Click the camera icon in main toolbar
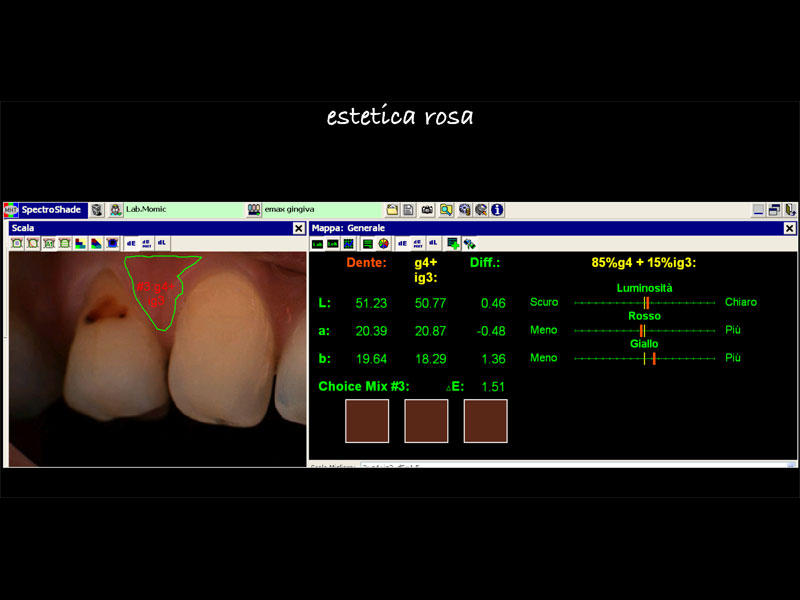The image size is (800, 600). pos(427,210)
